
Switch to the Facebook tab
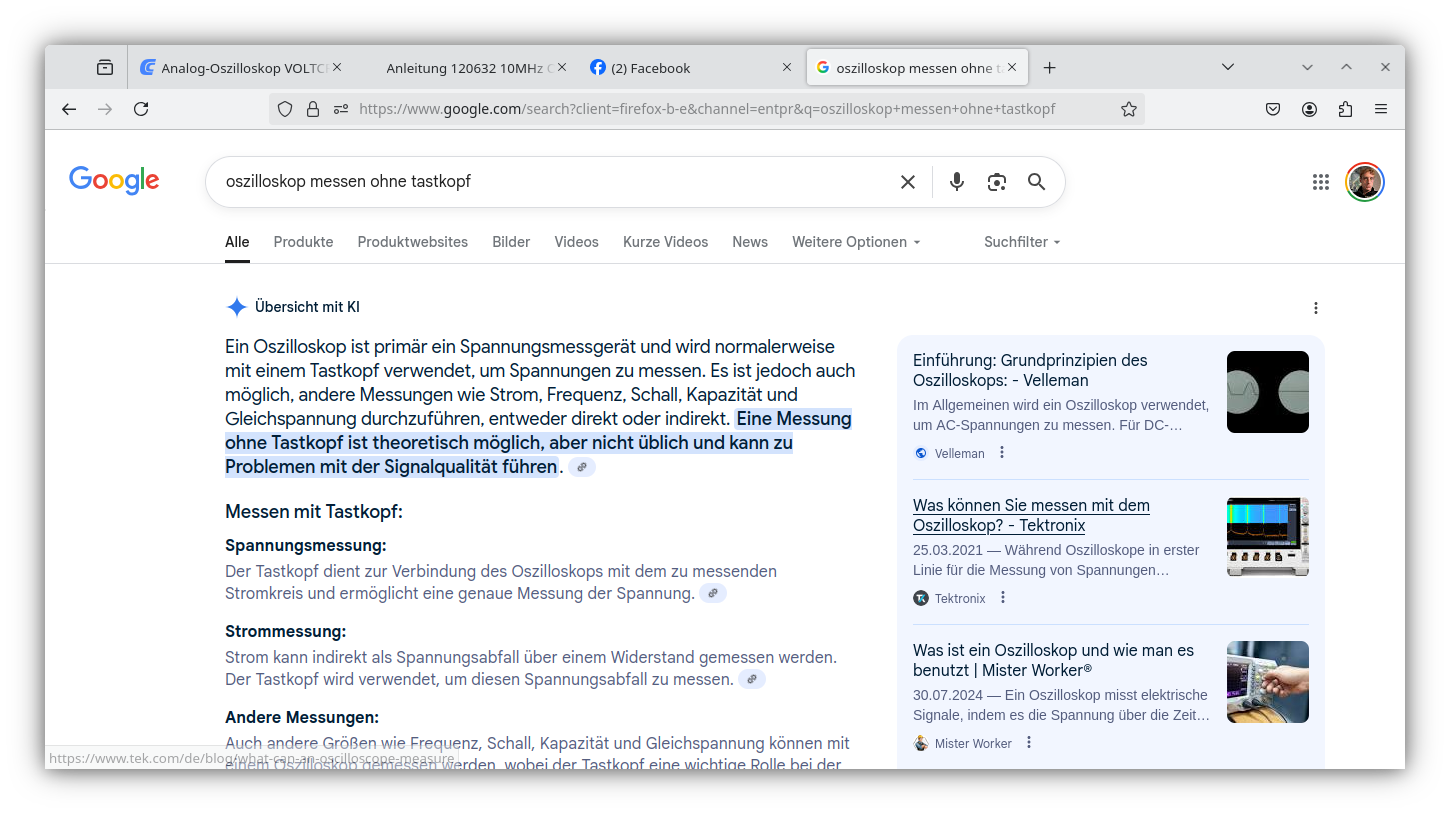click(651, 67)
